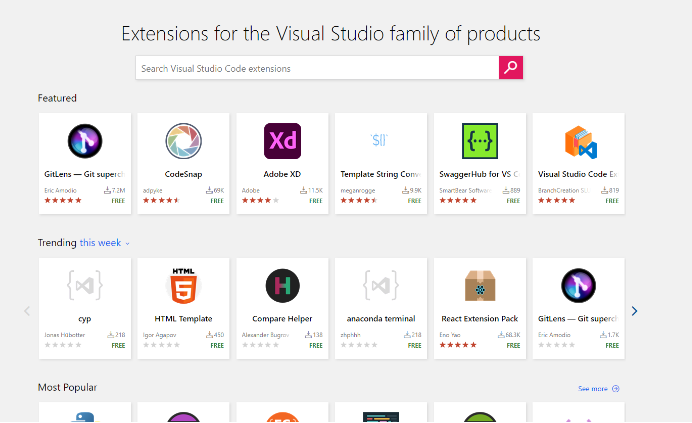Screen dimensions: 692x423
Task: Click publisher name Eric Amodio in Featured
Action: coord(60,190)
